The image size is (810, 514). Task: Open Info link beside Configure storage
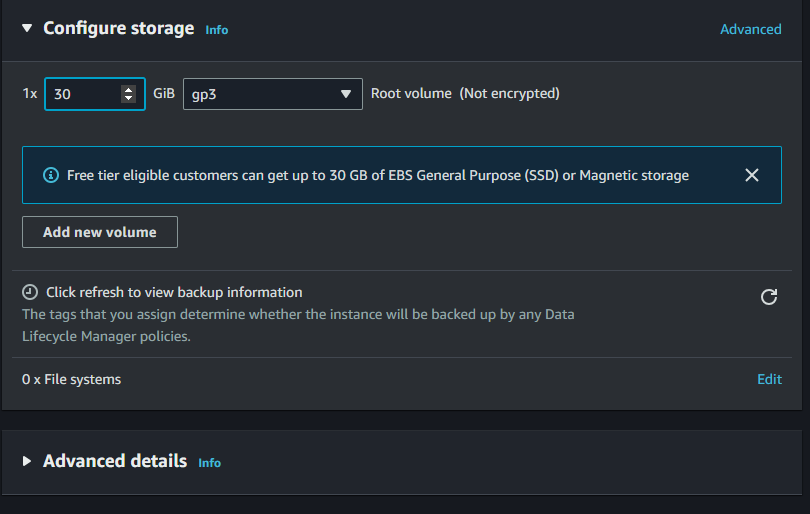(216, 30)
